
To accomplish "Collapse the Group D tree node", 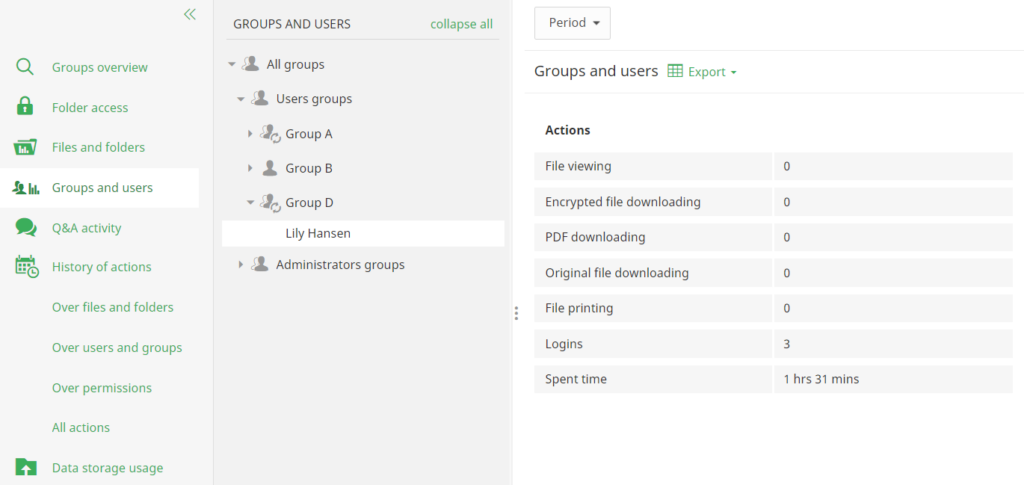I will coord(250,202).
